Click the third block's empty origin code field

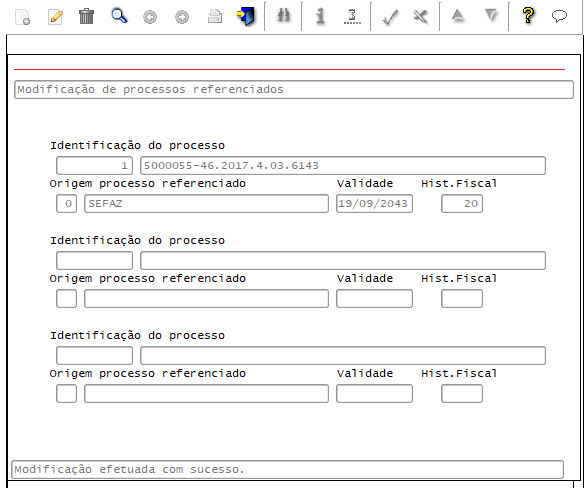tap(67, 394)
